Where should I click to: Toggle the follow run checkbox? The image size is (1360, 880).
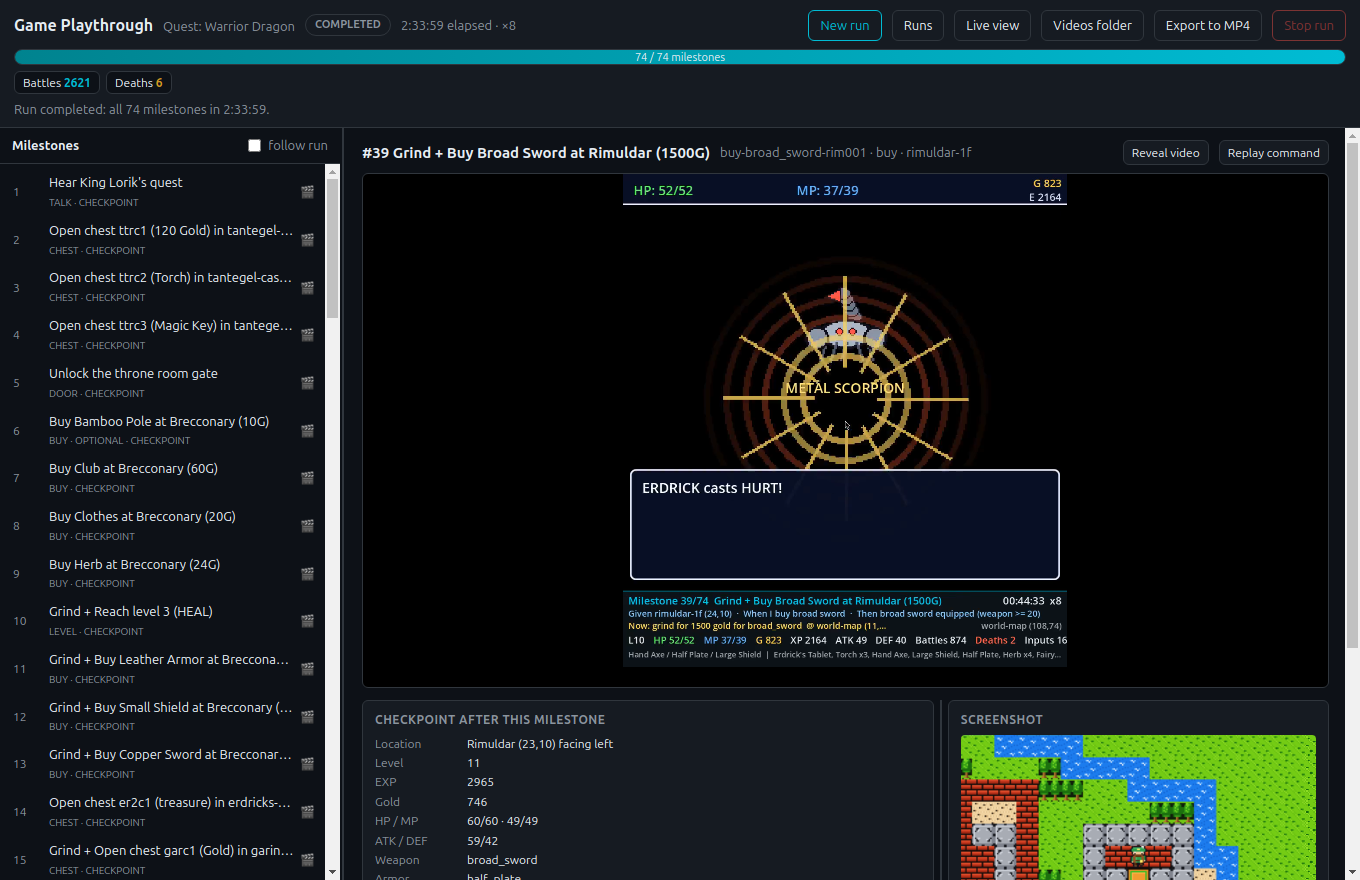[255, 146]
